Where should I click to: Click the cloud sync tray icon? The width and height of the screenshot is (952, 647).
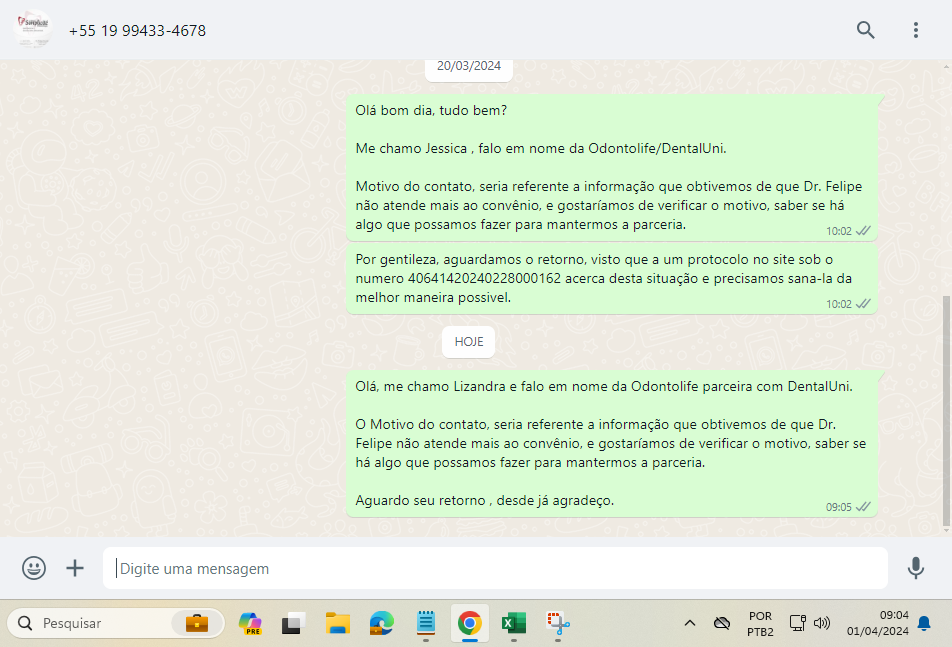point(722,623)
